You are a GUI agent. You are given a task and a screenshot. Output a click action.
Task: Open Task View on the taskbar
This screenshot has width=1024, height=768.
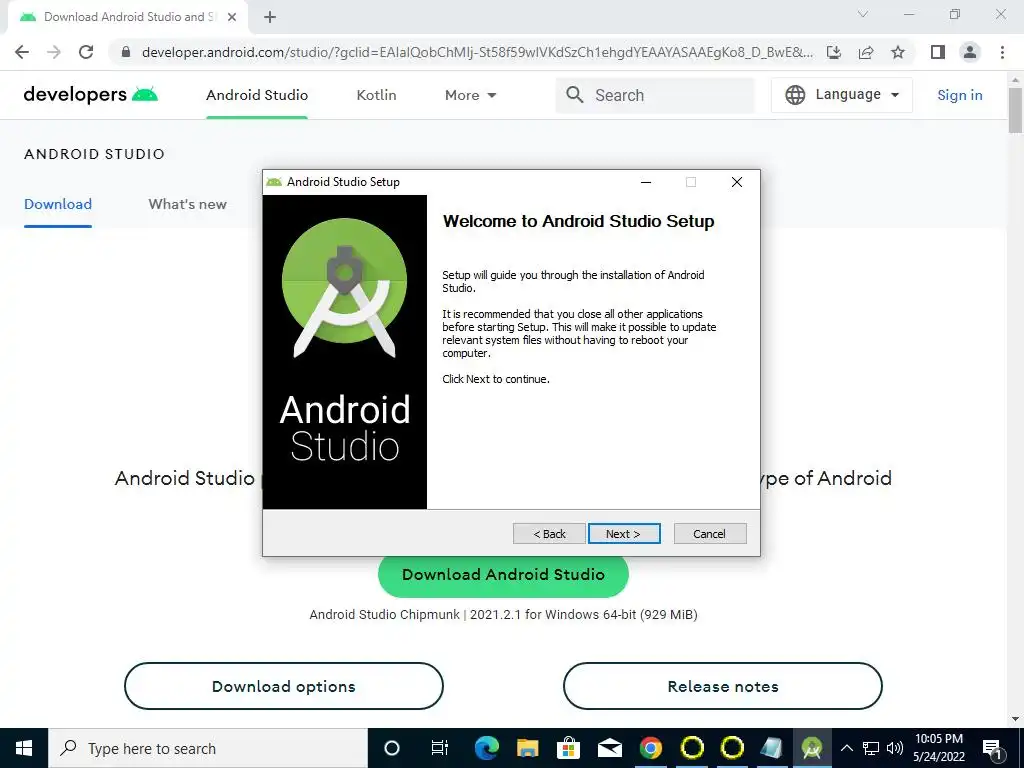[x=440, y=748]
